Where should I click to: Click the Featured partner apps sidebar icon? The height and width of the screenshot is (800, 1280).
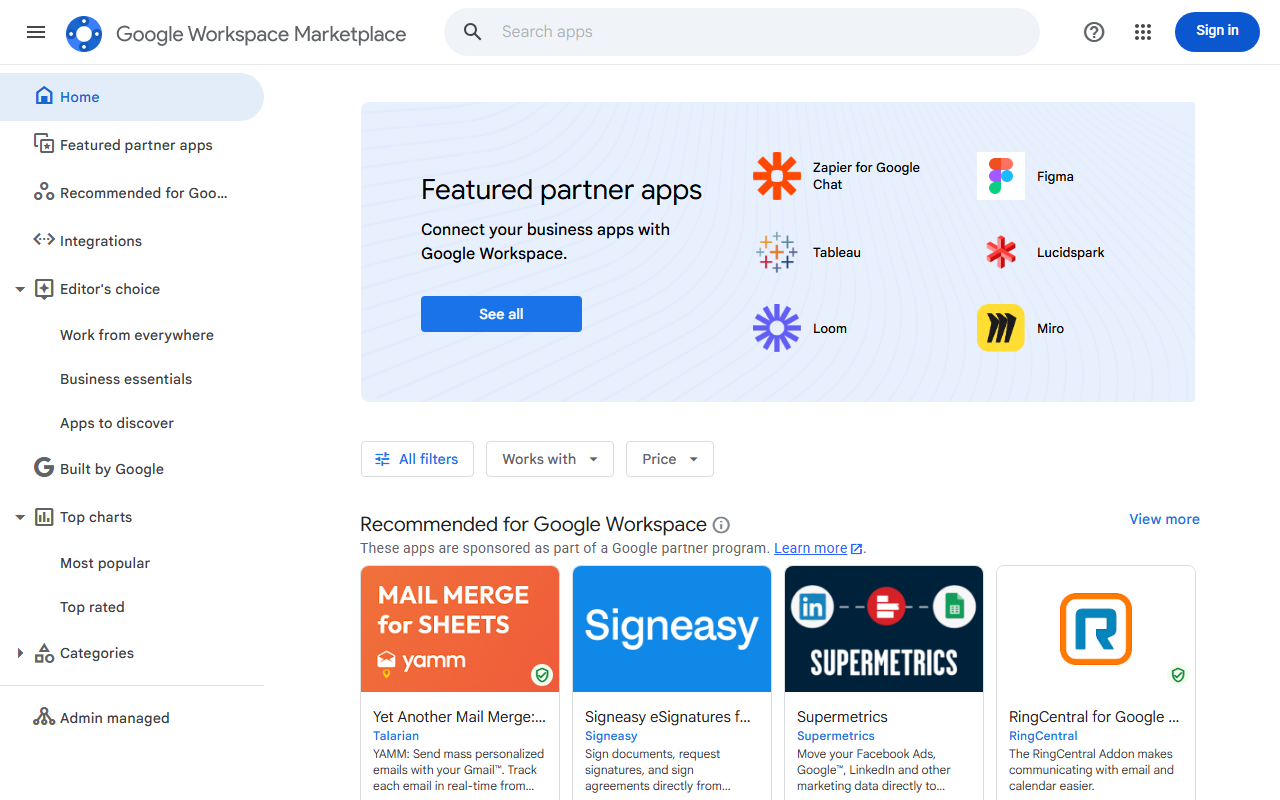(x=44, y=144)
